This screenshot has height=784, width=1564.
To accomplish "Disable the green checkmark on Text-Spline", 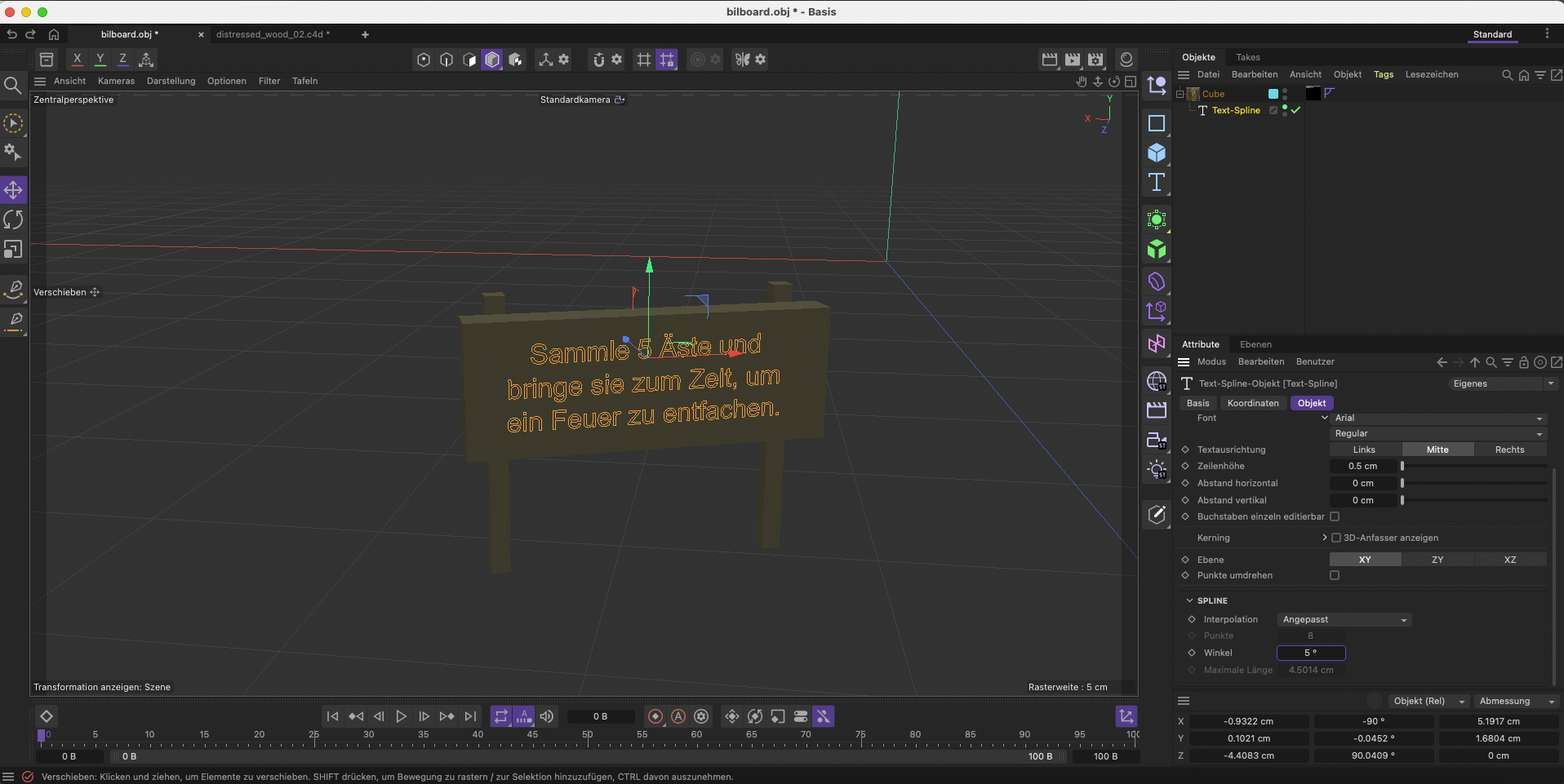I will click(x=1295, y=110).
